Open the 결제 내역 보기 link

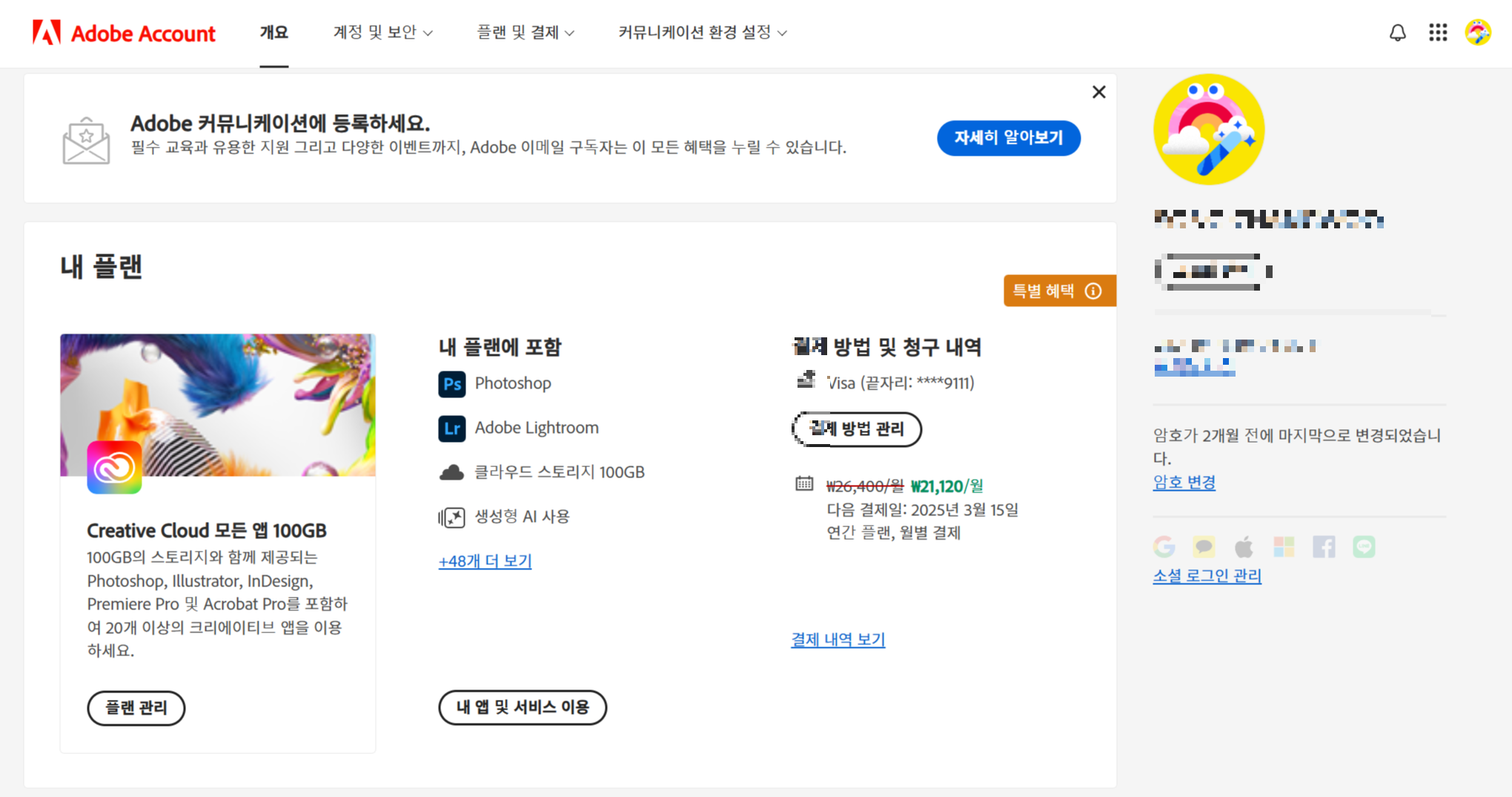tap(838, 640)
